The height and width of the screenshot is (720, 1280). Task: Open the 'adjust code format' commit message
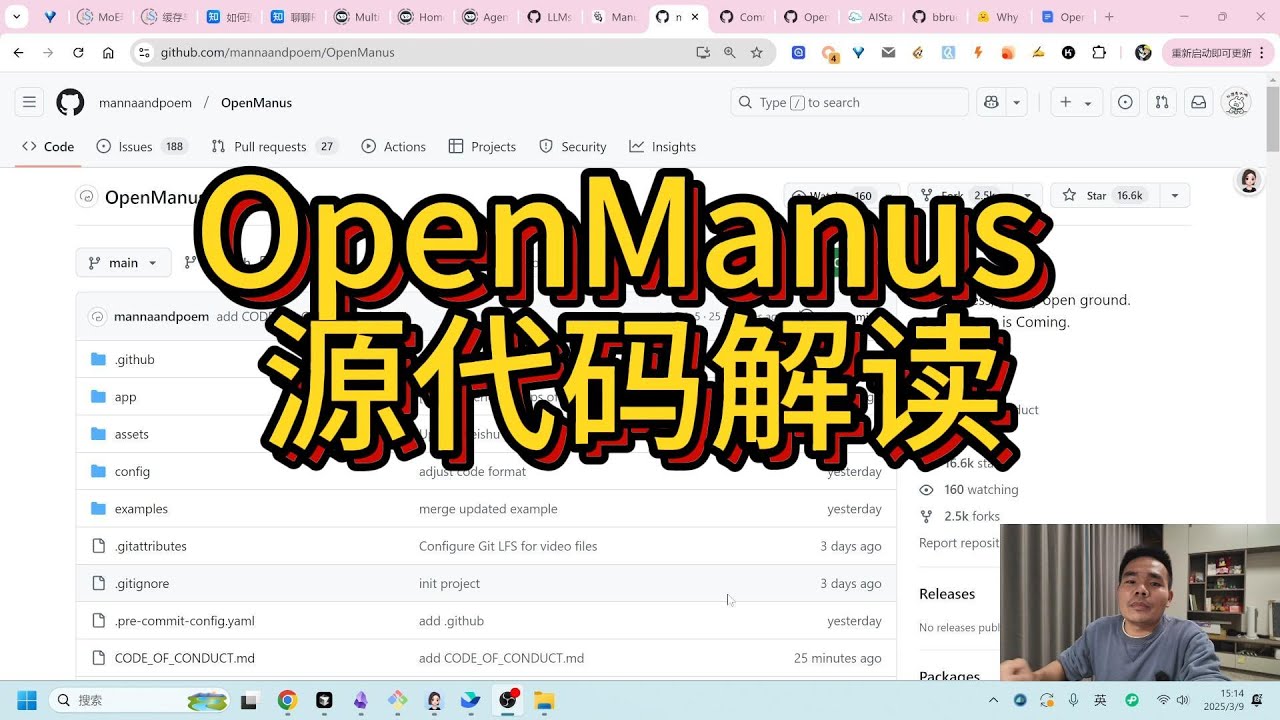coord(472,471)
